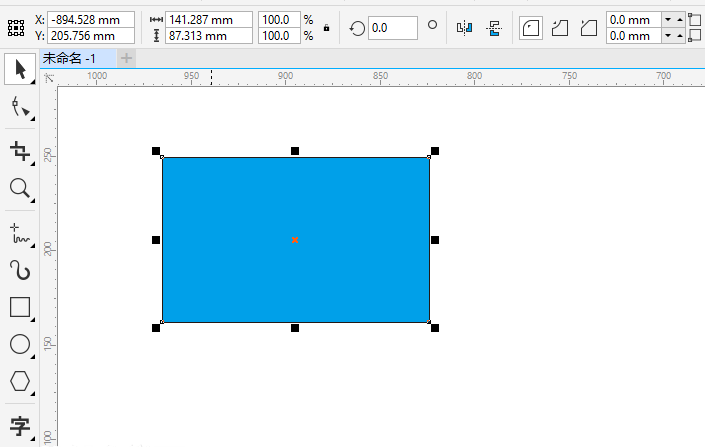
Task: Increase the lower corner radius value
Action: [x=679, y=36]
